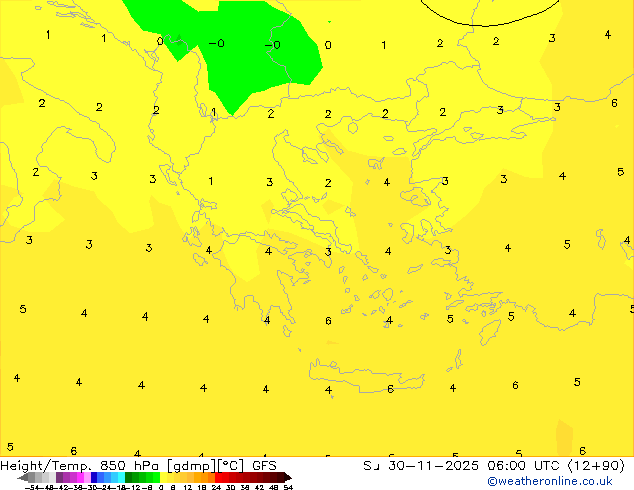Click the 'Height/Temp. 850 hPa' map title
The width and height of the screenshot is (634, 490).
click(79, 466)
